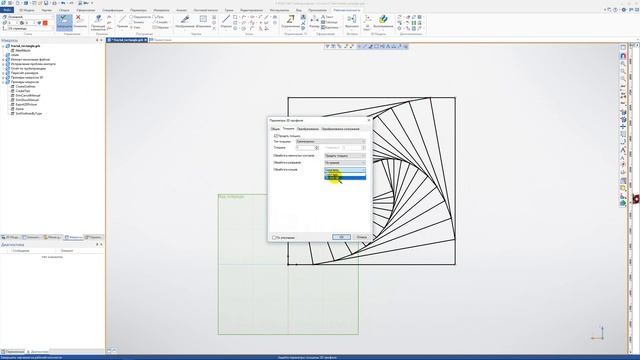Select fractal_rectangle.grb in the macros tree
Screen dimensions: 640x360
pyautogui.click(x=25, y=46)
